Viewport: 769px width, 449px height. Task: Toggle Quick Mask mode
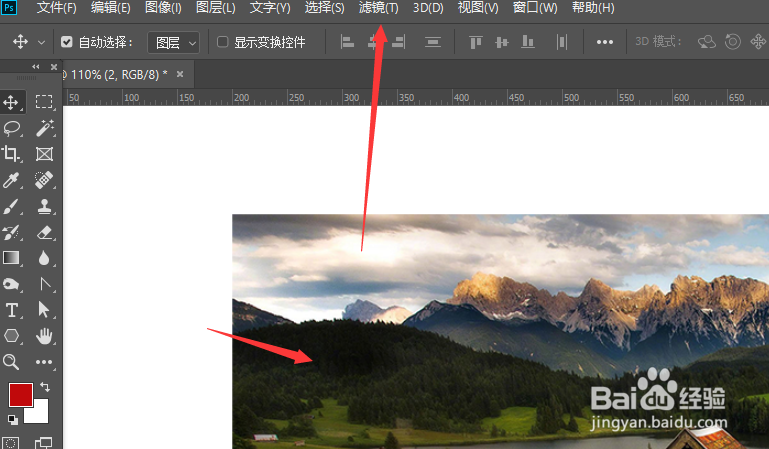[x=11, y=443]
